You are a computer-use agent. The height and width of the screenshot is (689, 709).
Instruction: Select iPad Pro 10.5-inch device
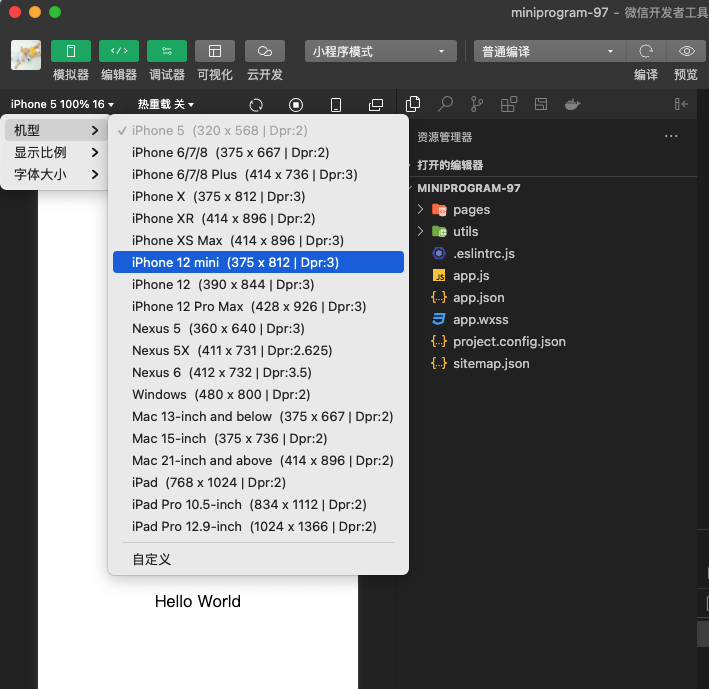point(258,505)
